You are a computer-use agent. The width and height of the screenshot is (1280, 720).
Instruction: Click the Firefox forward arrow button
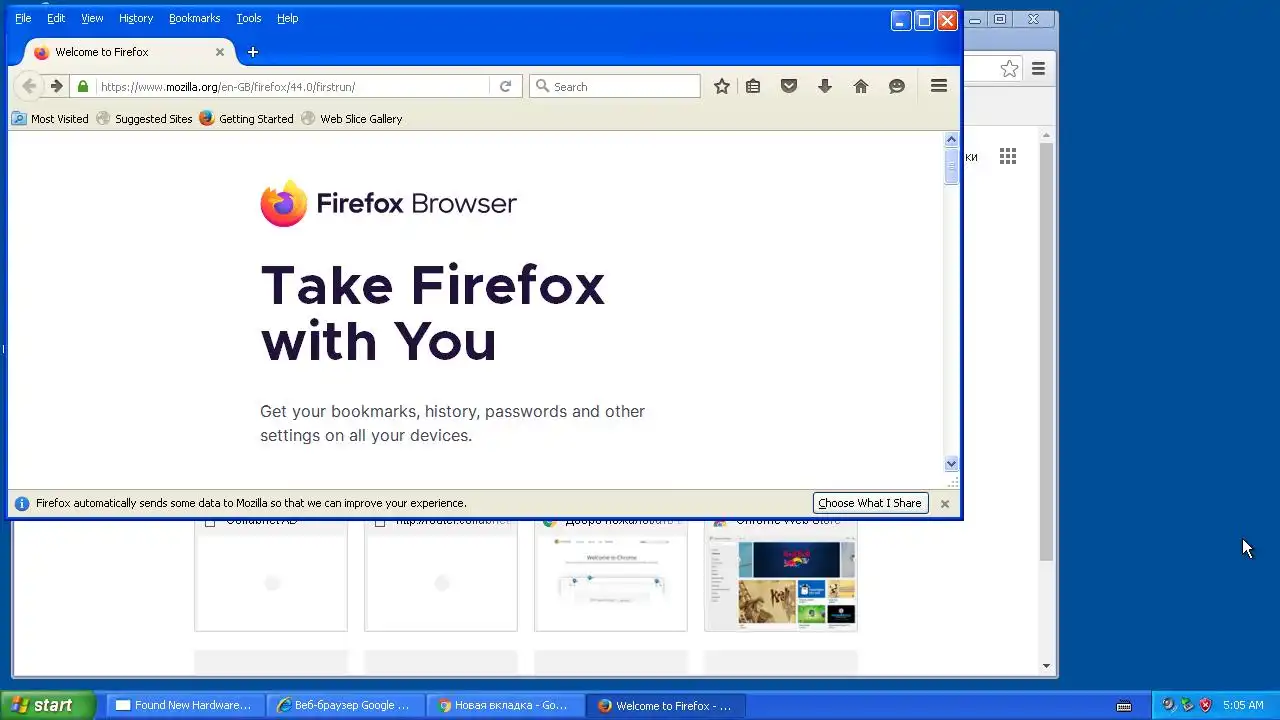coord(56,87)
